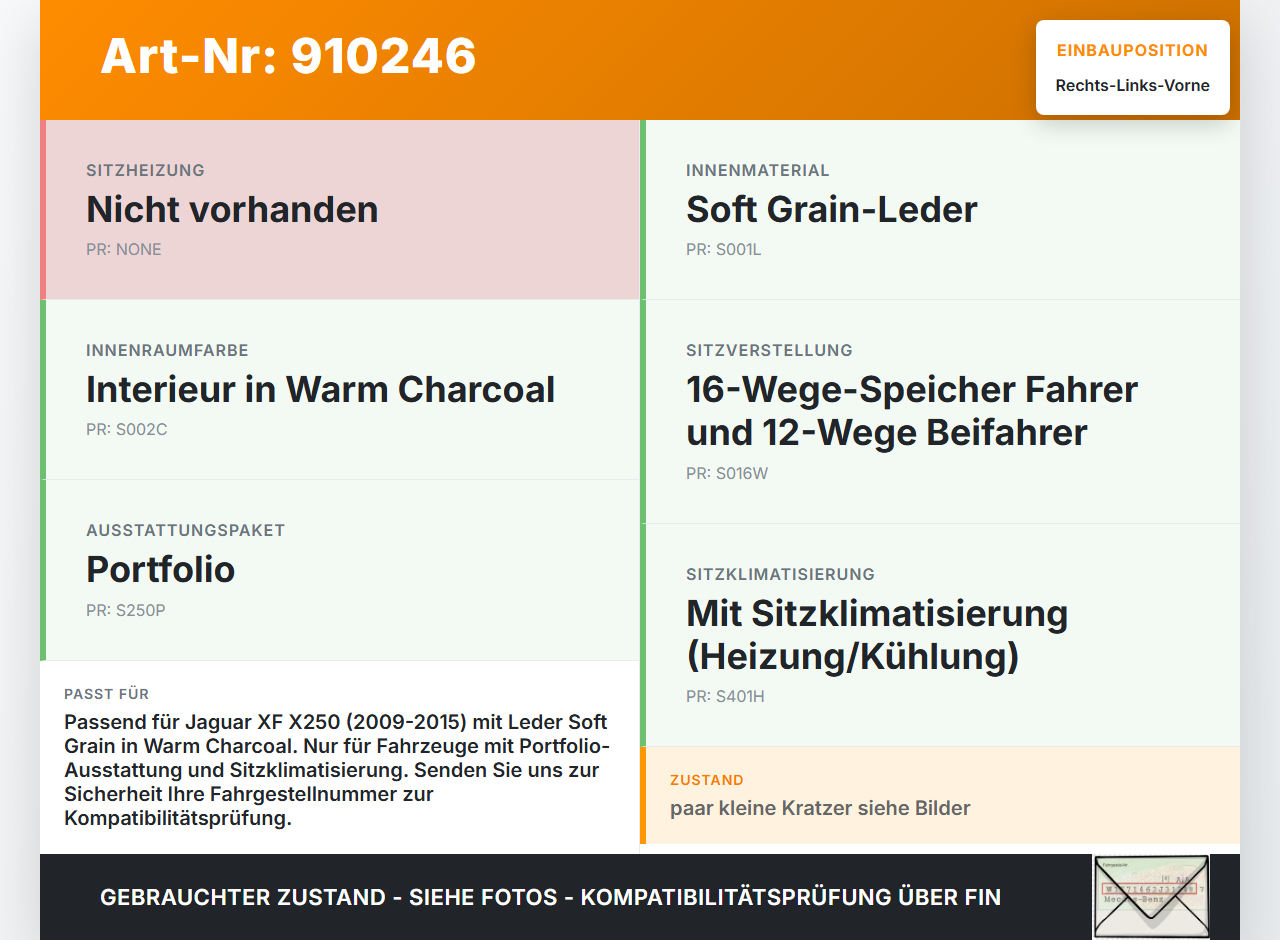The image size is (1280, 940).
Task: Click the PR: S250P code
Action: pos(126,610)
